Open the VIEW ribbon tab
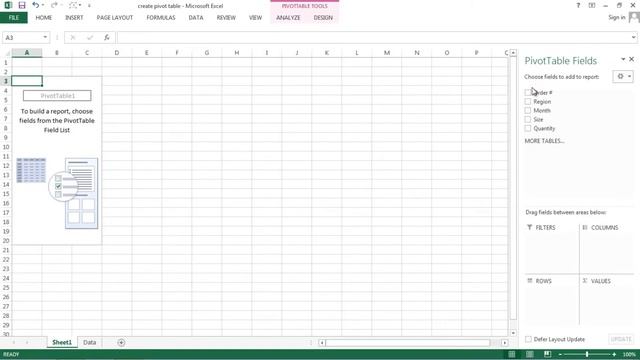 click(x=256, y=18)
